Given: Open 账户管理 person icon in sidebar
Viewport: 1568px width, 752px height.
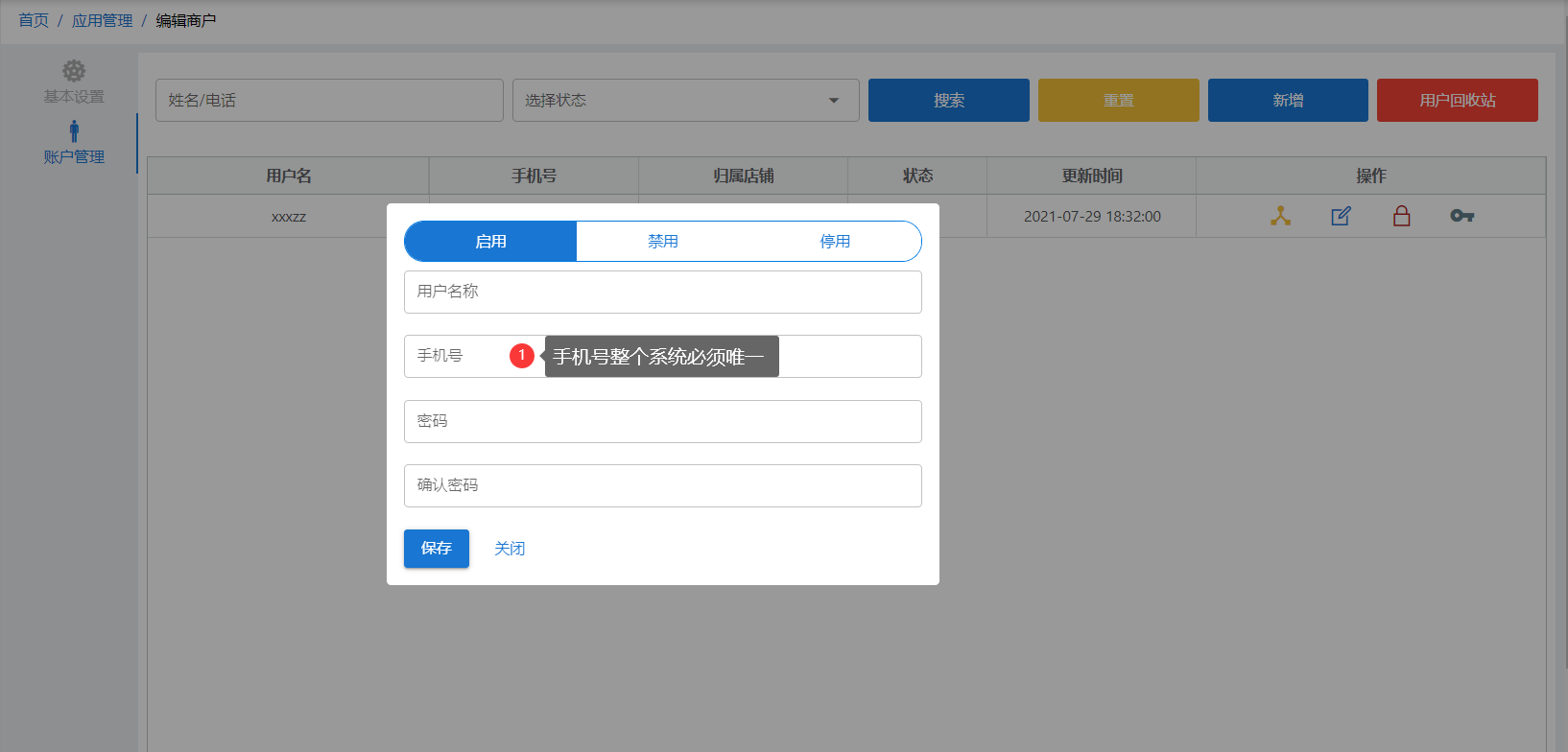Looking at the screenshot, I should pos(74,130).
